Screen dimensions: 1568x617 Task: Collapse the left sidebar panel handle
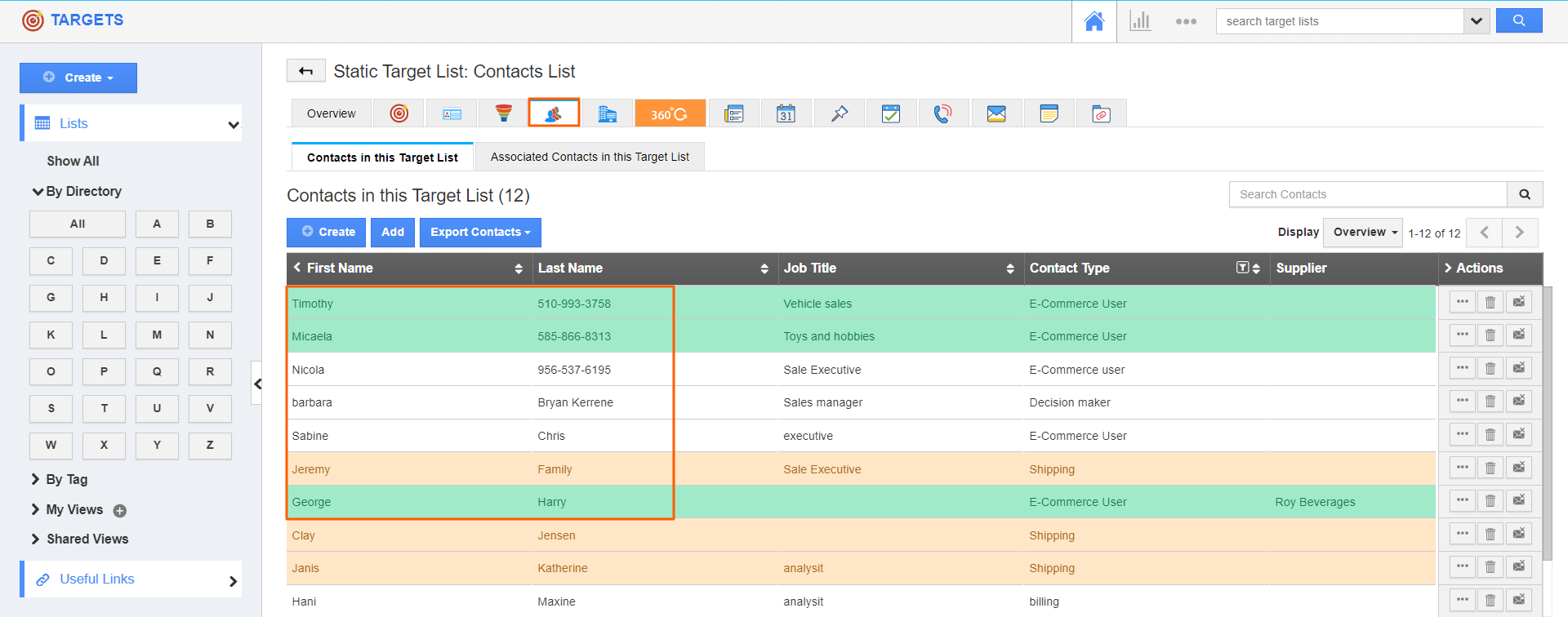pyautogui.click(x=257, y=384)
